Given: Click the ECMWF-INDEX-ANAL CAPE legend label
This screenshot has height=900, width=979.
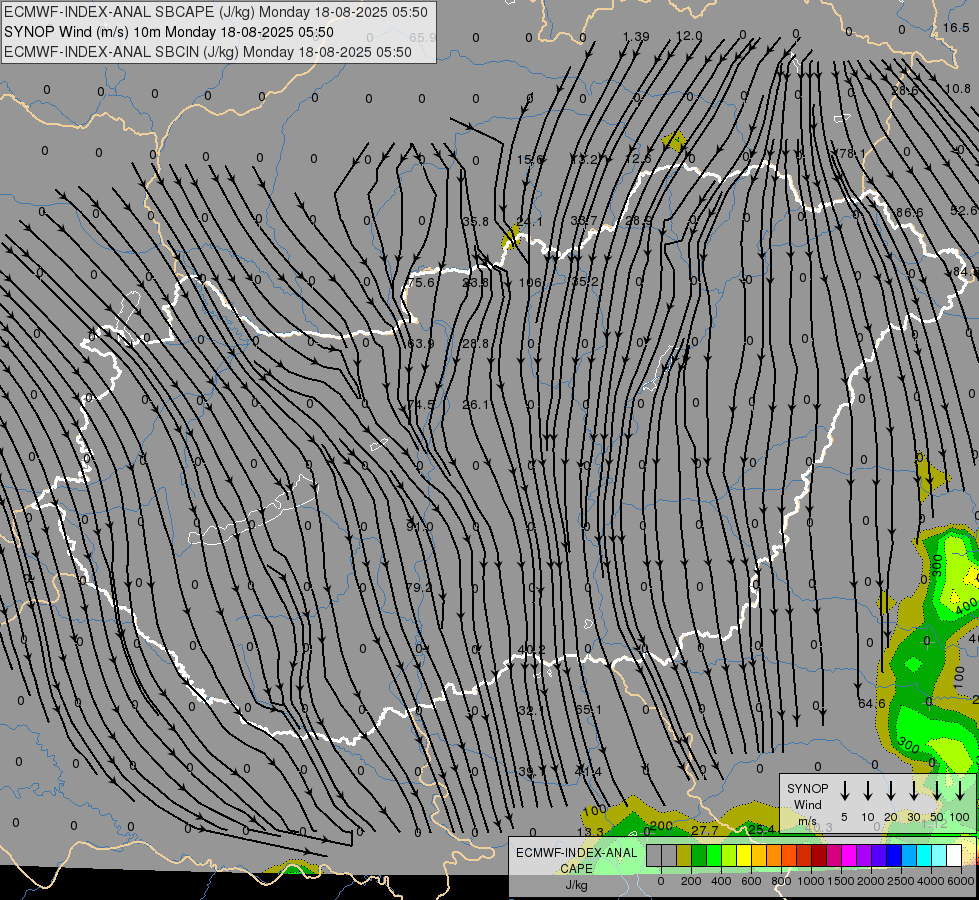Looking at the screenshot, I should [576, 860].
